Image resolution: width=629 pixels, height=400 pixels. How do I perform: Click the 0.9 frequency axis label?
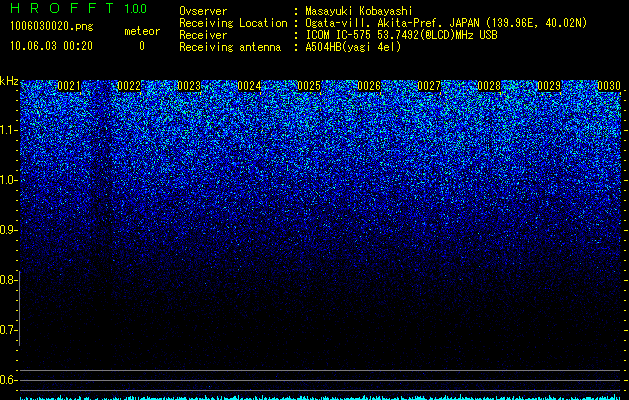7,230
